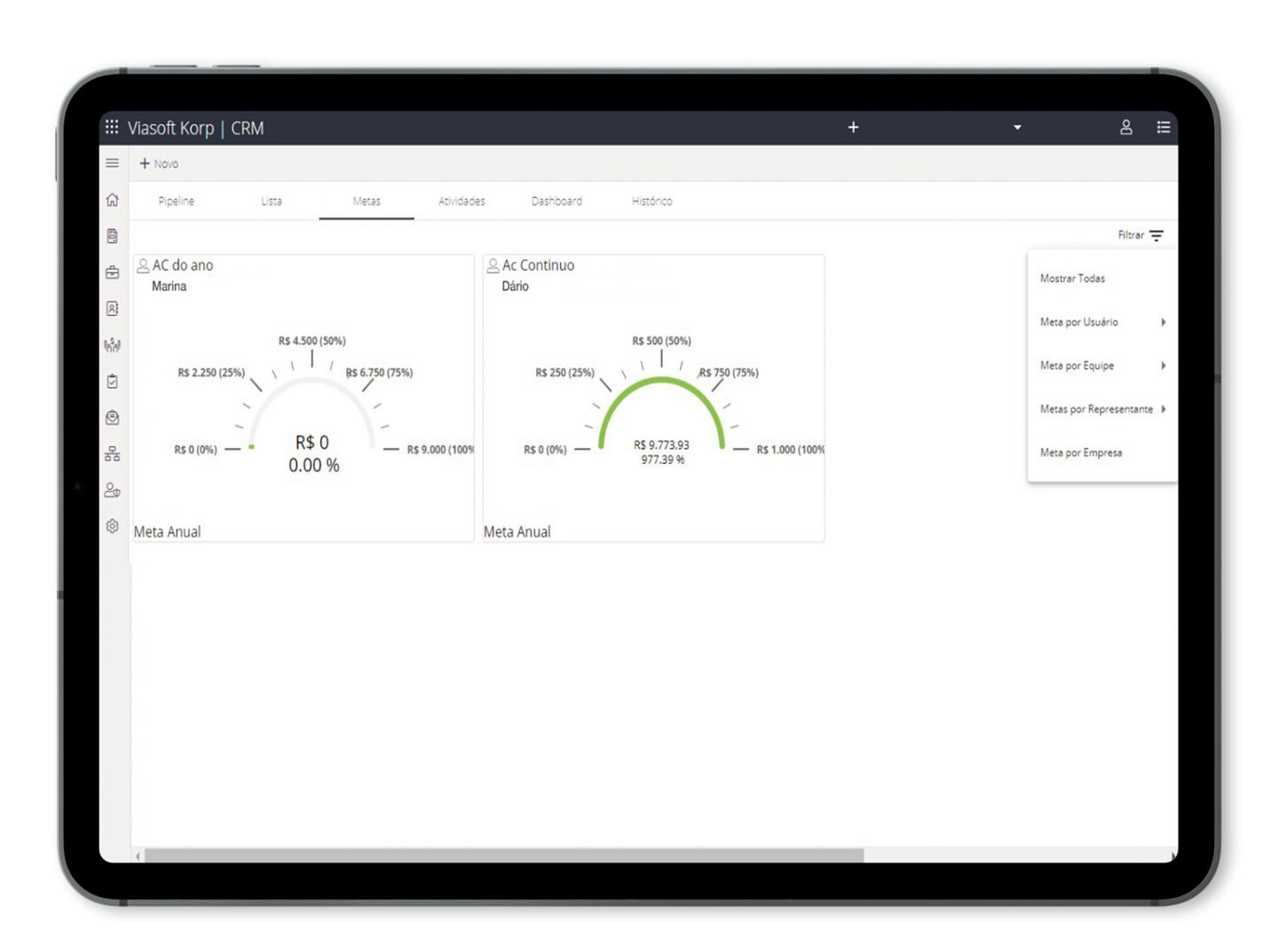Select Mostrar Todas filter option

(x=1073, y=279)
